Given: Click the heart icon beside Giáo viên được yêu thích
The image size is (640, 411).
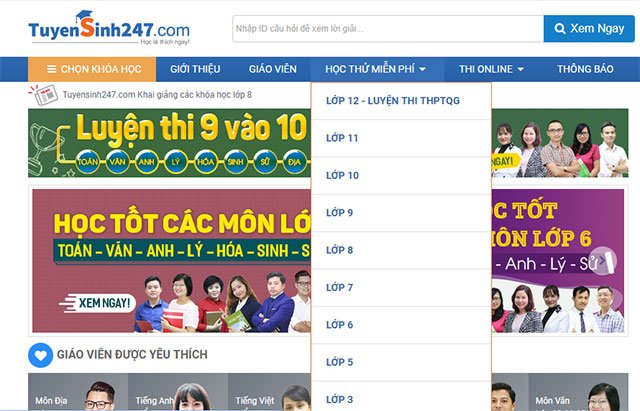Looking at the screenshot, I should [40, 355].
